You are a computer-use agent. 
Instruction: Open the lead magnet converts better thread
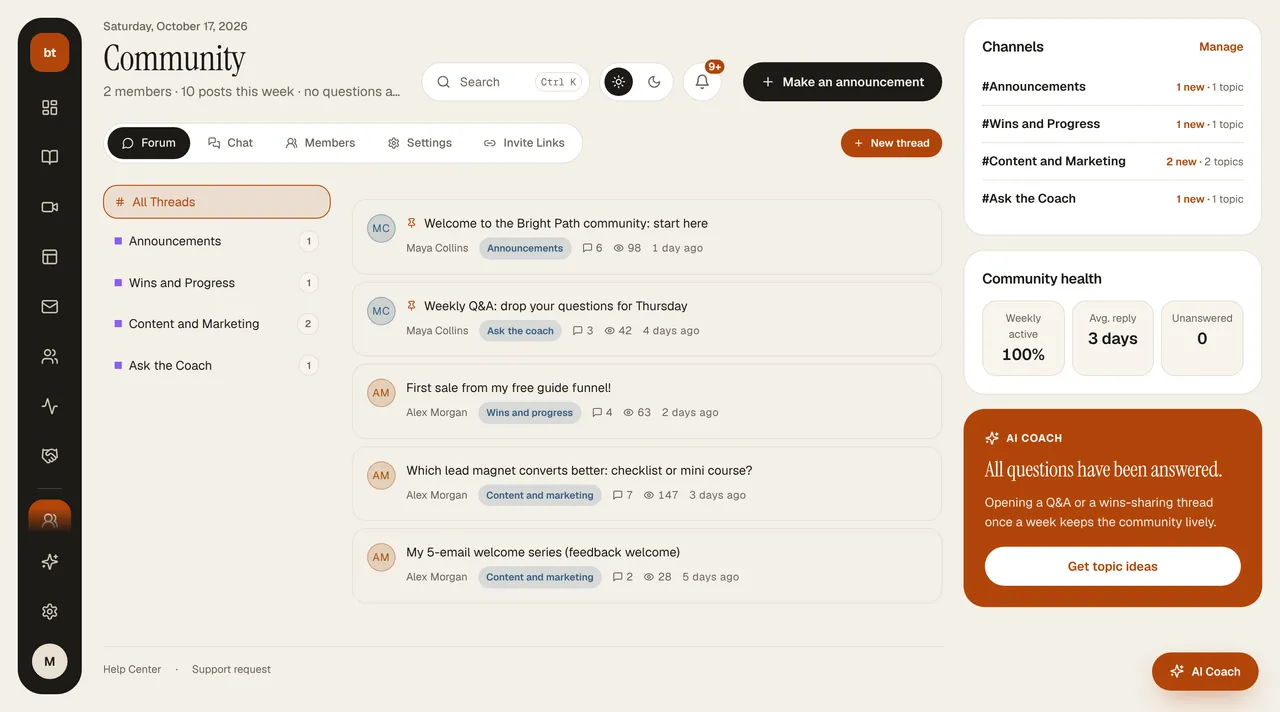point(579,471)
